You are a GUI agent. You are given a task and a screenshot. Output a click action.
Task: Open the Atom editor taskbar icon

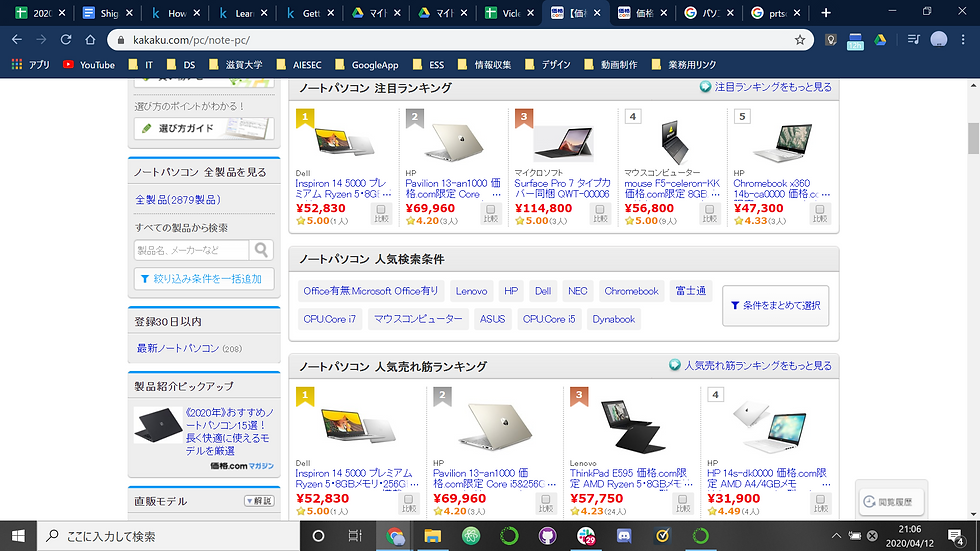[471, 536]
